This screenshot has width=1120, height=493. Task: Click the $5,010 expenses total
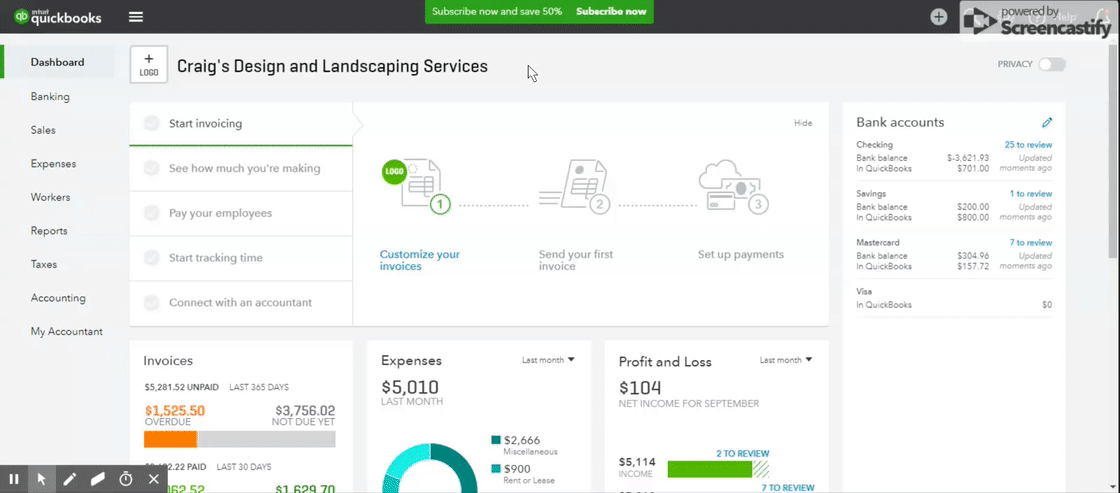tap(409, 387)
